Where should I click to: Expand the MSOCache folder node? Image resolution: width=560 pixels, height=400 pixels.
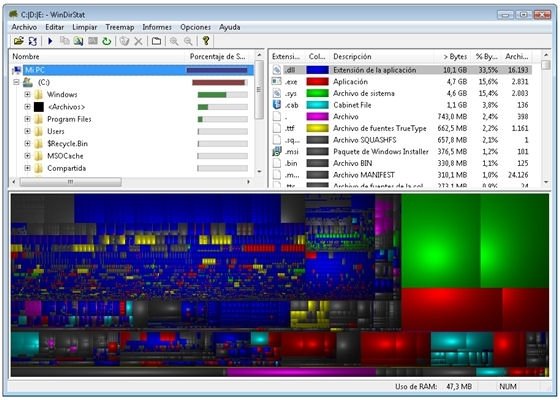click(28, 156)
